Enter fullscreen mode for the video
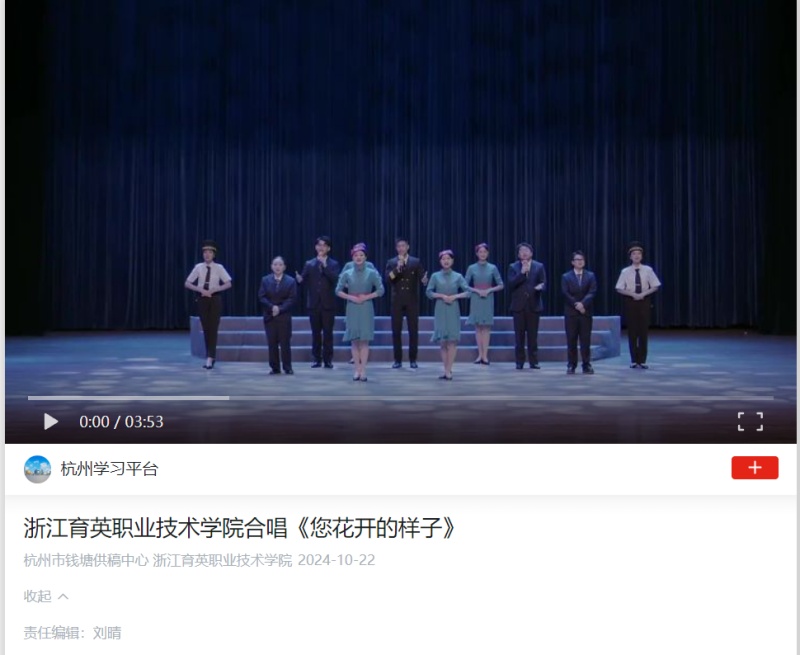This screenshot has height=655, width=800. [x=750, y=422]
